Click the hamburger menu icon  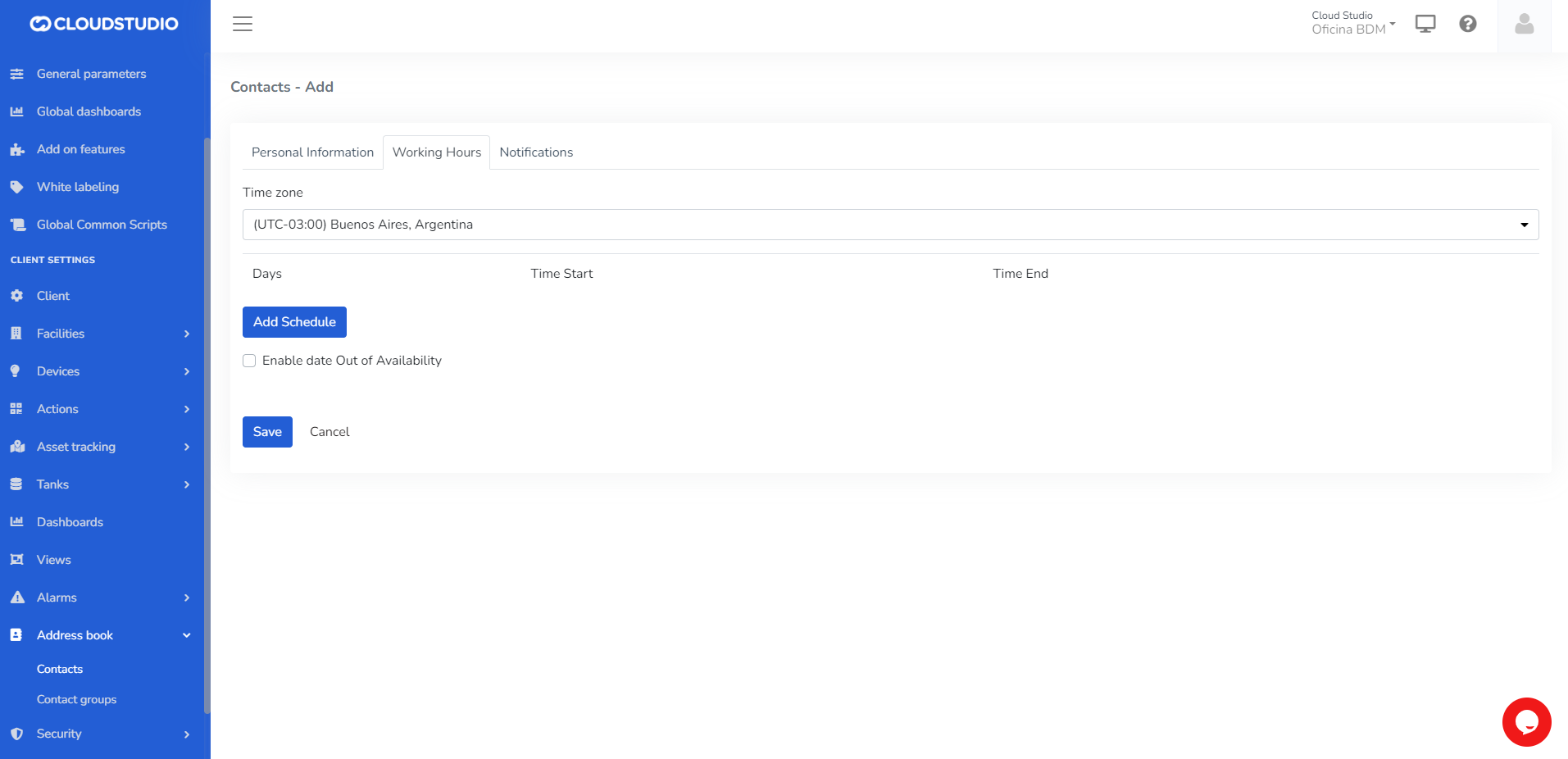tap(243, 24)
